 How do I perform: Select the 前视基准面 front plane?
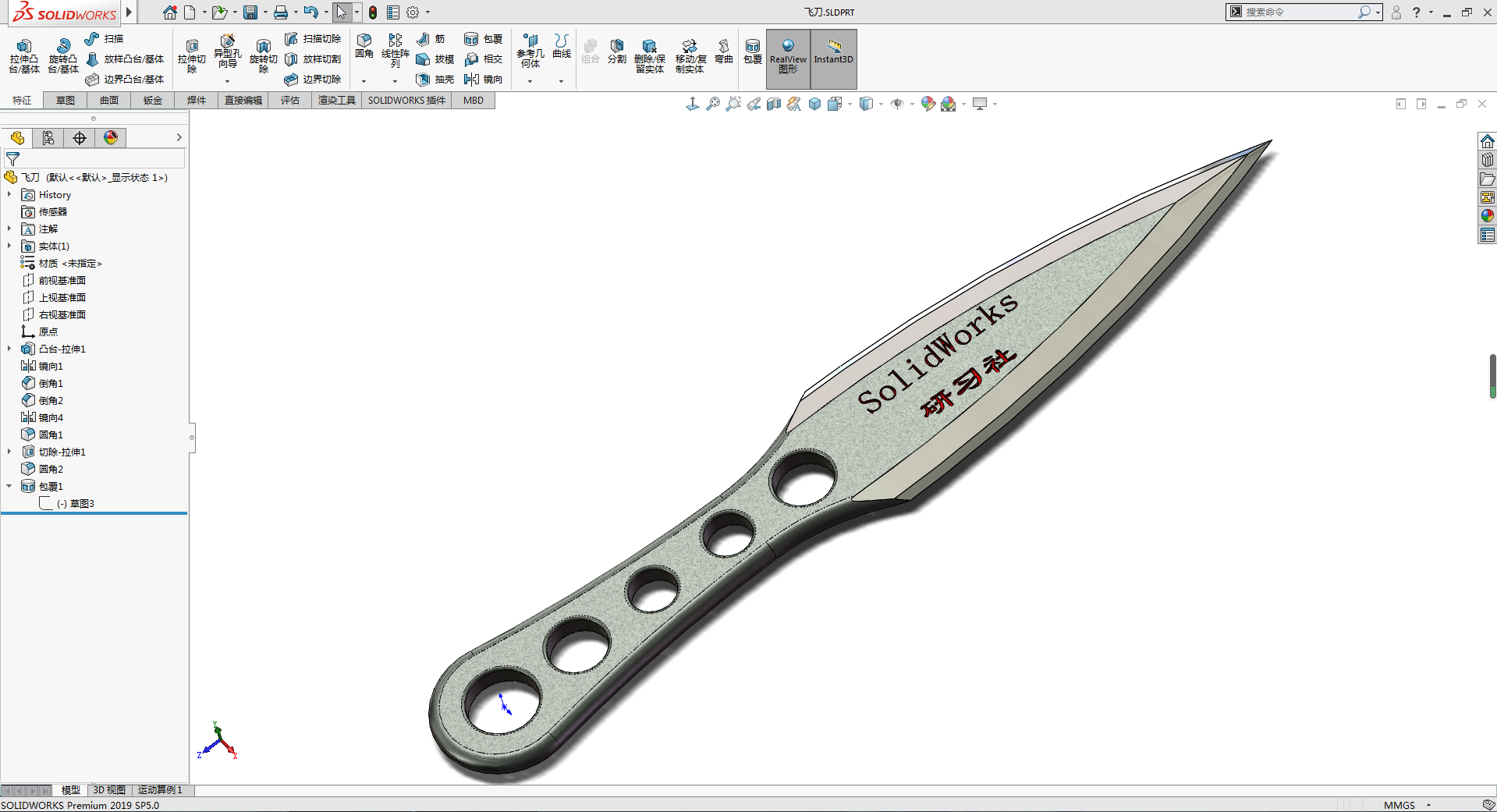(54, 280)
